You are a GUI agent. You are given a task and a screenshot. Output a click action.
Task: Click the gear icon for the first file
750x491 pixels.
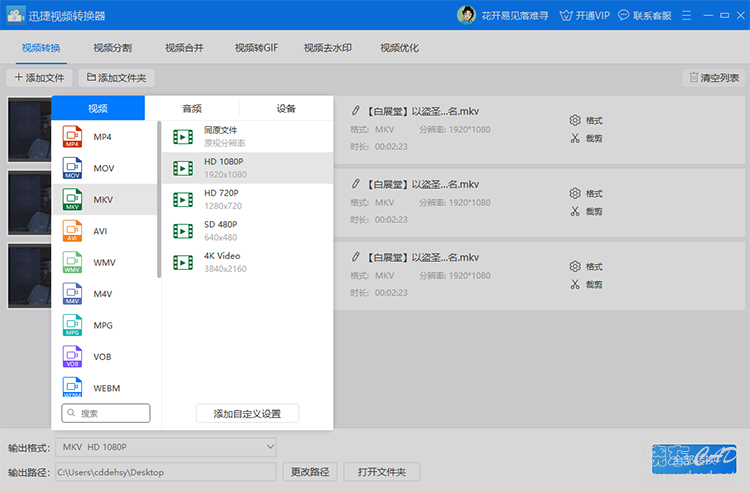tap(575, 120)
